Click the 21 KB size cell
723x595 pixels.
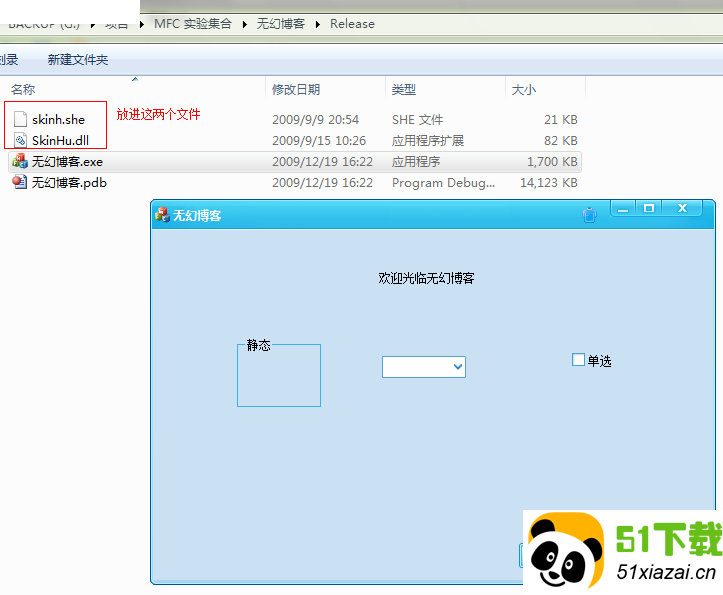pos(561,119)
